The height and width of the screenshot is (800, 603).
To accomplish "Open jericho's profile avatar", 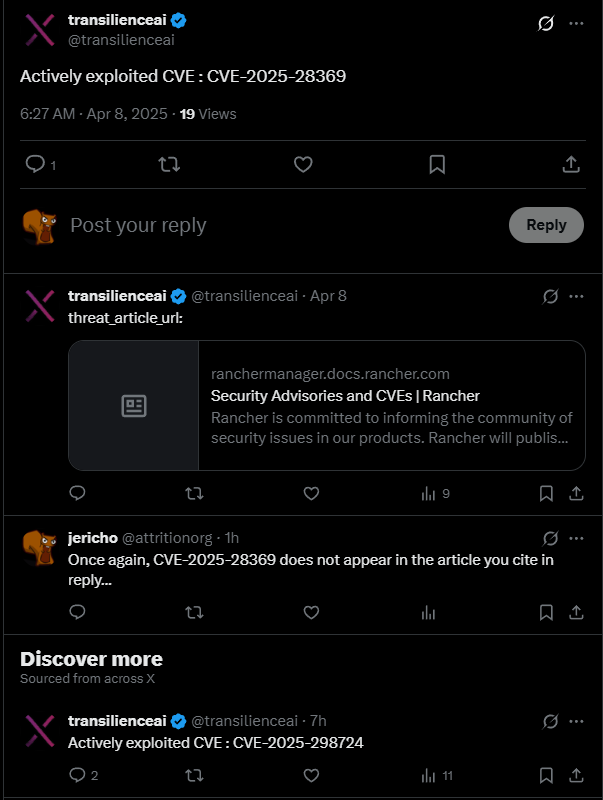I will click(x=38, y=546).
